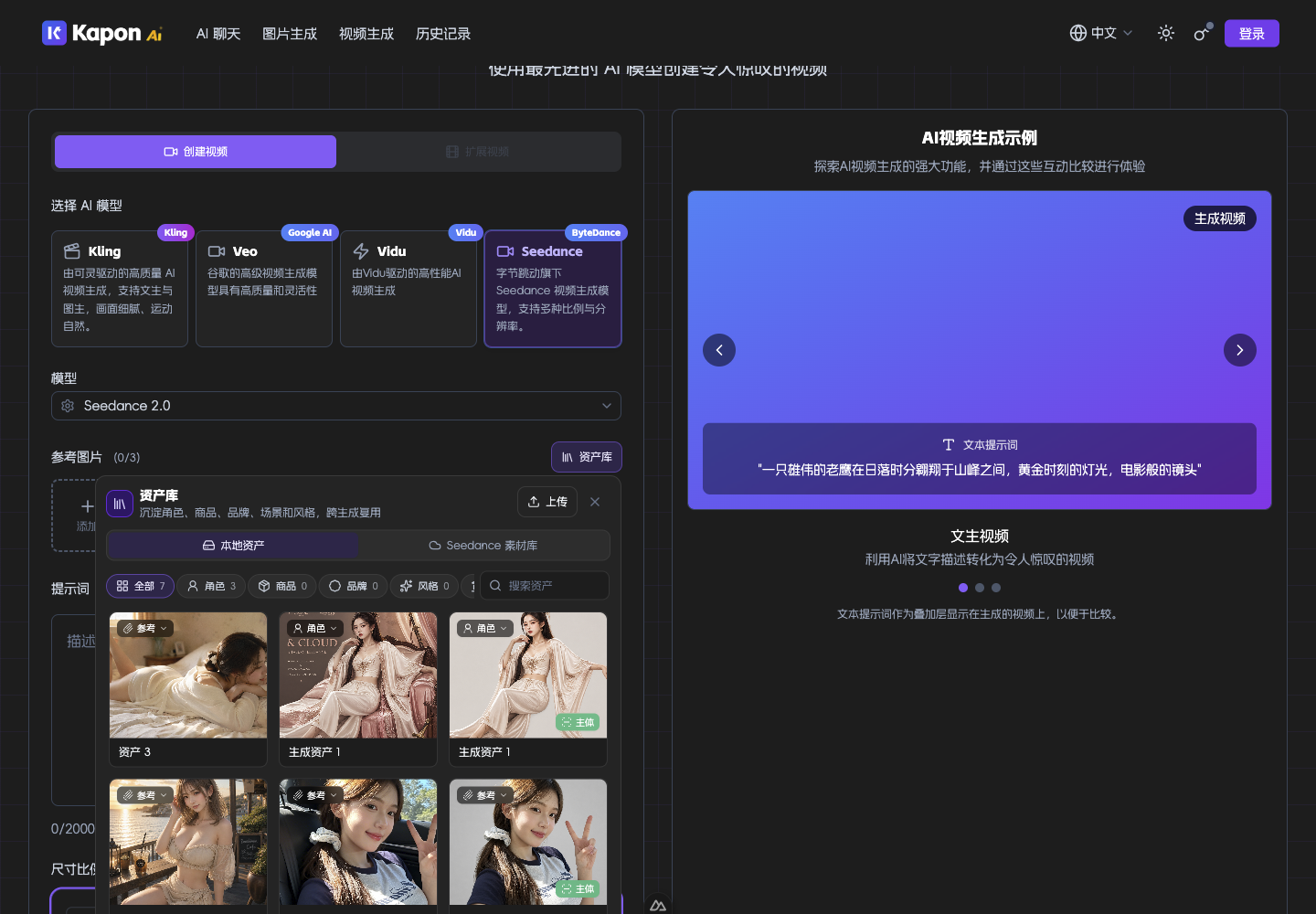
Task: Click 主体 badge on gray-background peace-sign photo
Action: pos(578,889)
